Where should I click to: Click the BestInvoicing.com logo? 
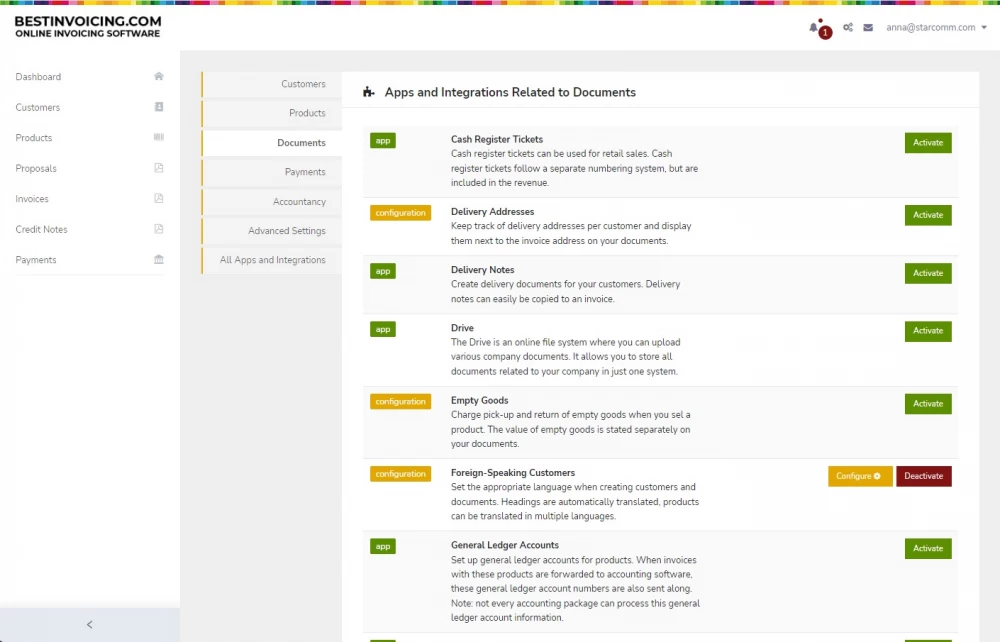tap(88, 27)
